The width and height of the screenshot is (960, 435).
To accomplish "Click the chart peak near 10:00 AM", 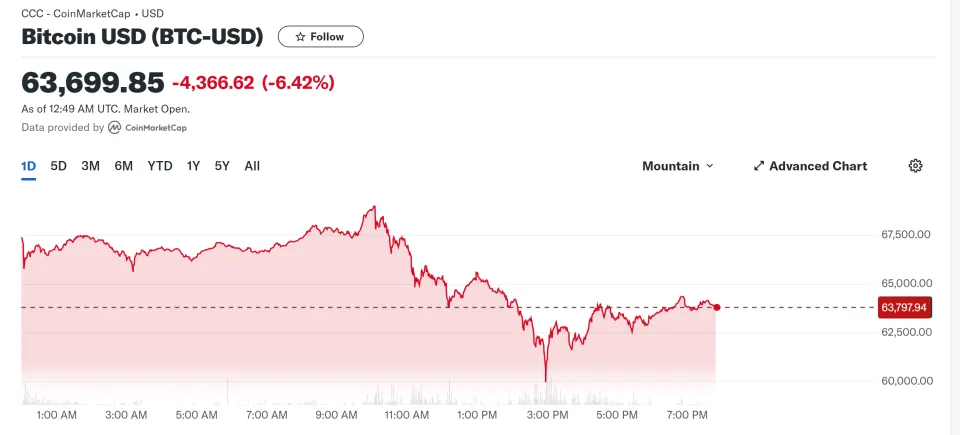I will (373, 208).
